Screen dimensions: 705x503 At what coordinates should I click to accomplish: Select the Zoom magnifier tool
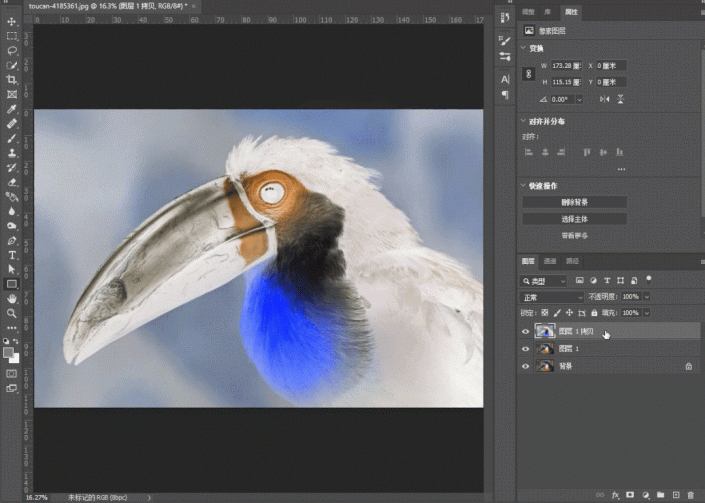tap(12, 312)
